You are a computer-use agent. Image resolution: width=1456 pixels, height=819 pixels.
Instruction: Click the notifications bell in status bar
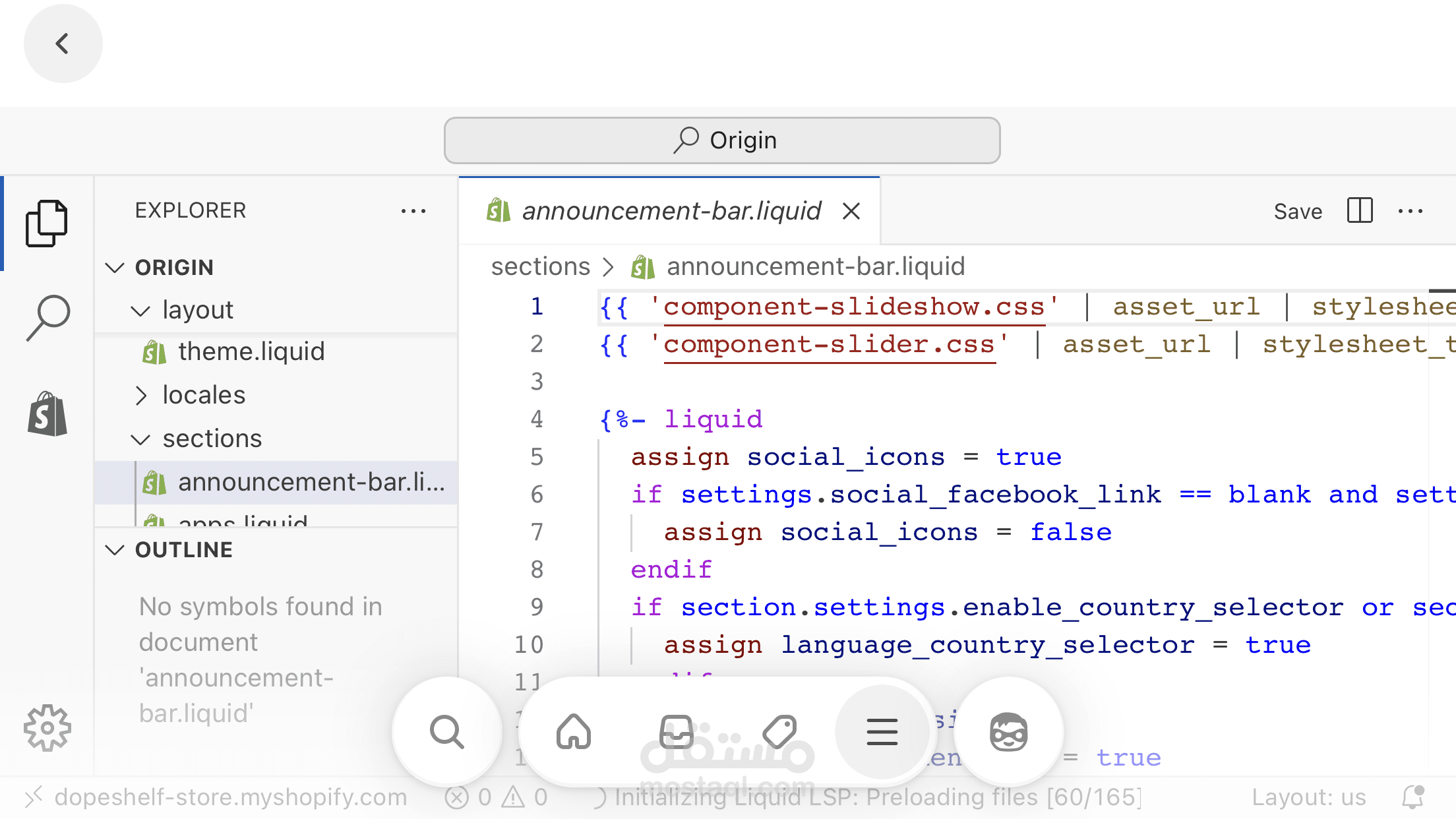pyautogui.click(x=1412, y=797)
